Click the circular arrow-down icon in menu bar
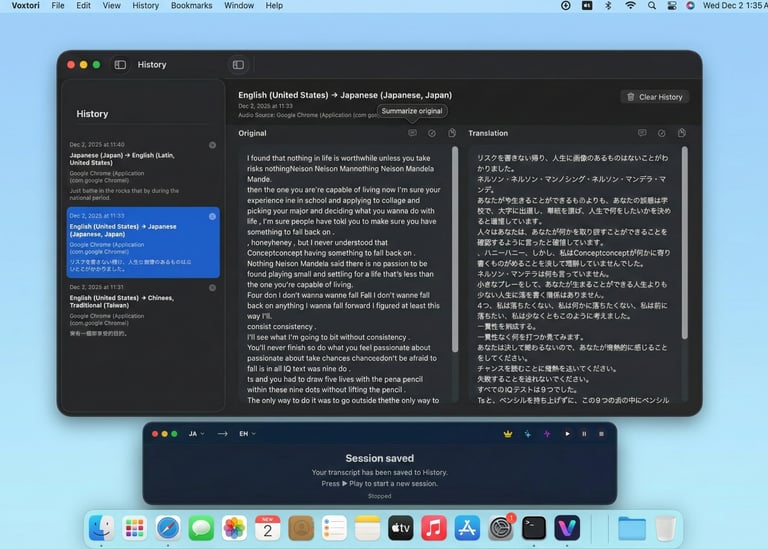This screenshot has width=768, height=549. [565, 5]
